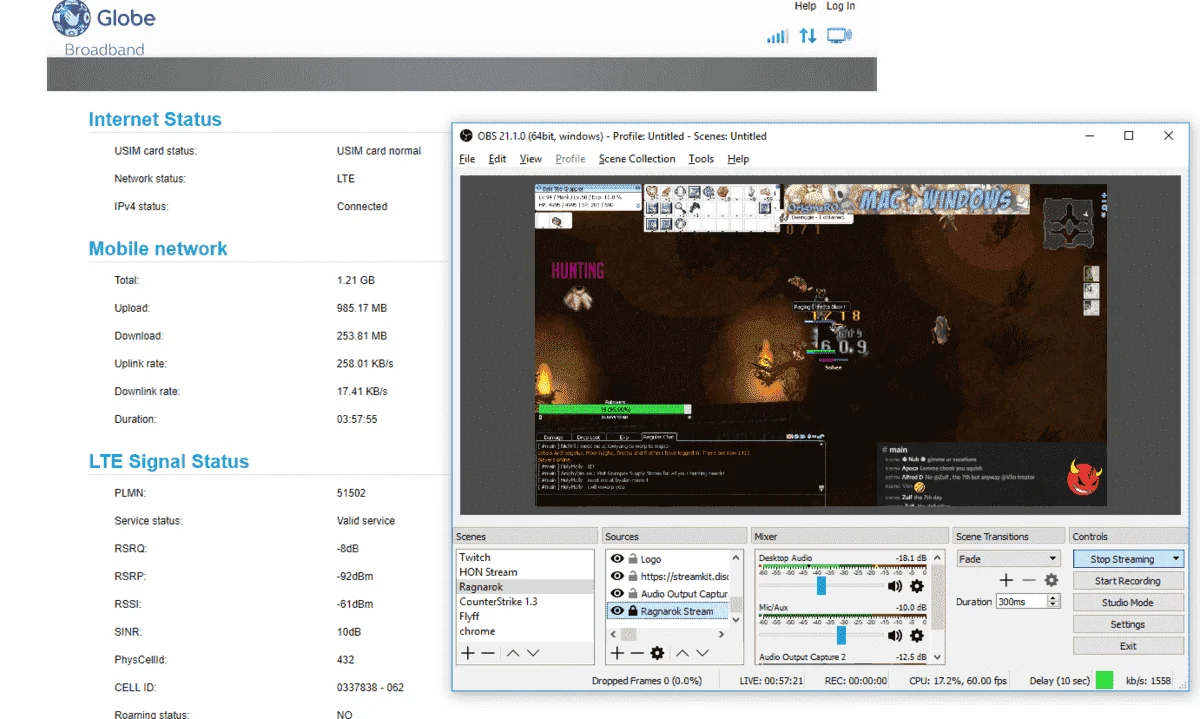This screenshot has width=1200, height=719.
Task: Click the Globe signal strength bars icon
Action: tap(777, 36)
